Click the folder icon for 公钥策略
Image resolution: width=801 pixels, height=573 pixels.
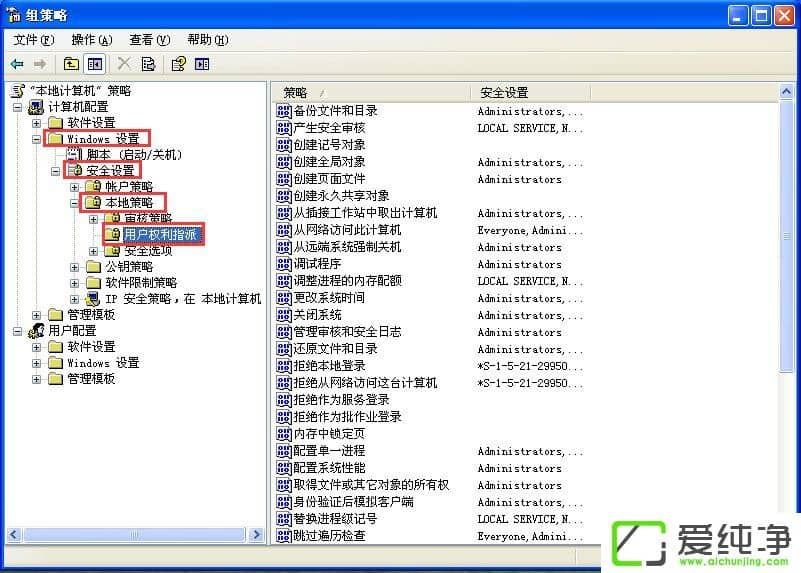(93, 267)
